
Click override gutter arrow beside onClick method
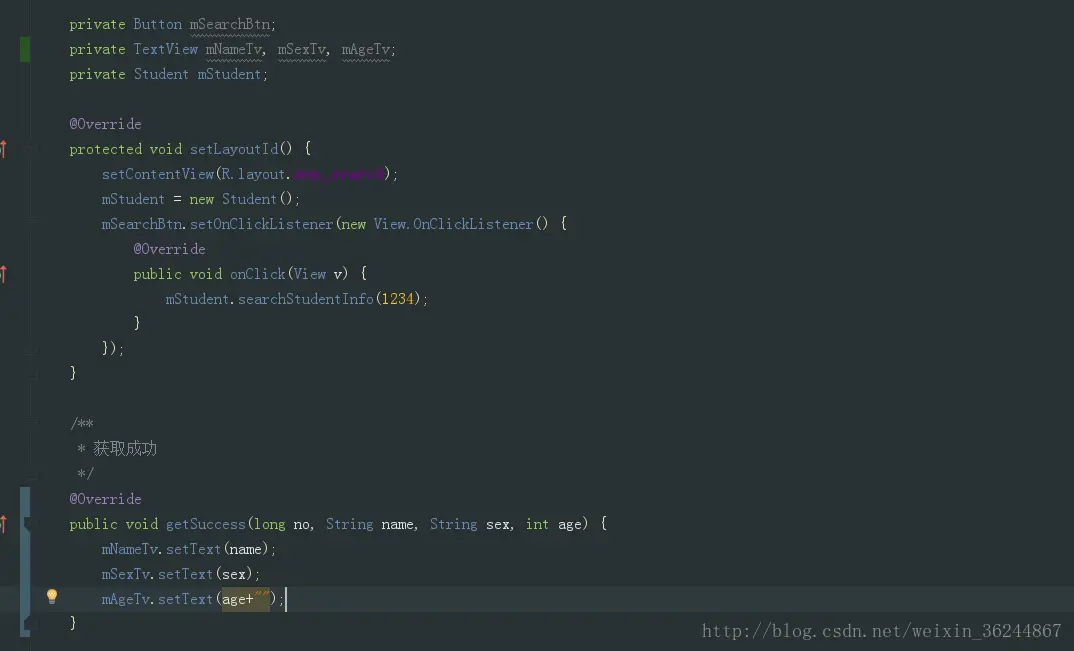[3, 274]
